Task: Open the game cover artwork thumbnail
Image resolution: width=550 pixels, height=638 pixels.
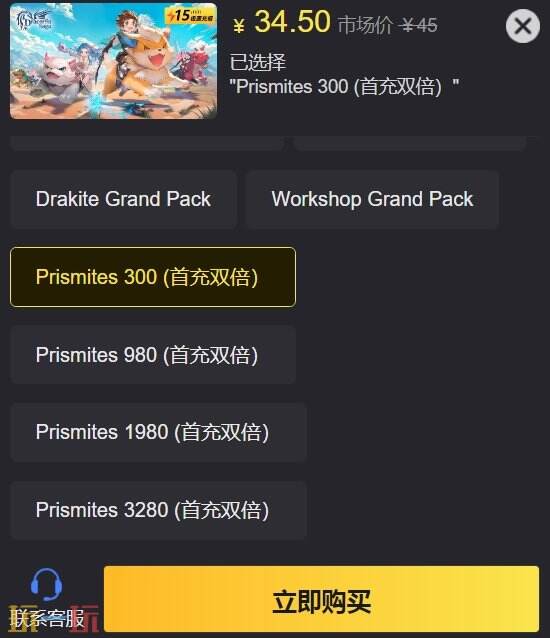Action: [113, 61]
